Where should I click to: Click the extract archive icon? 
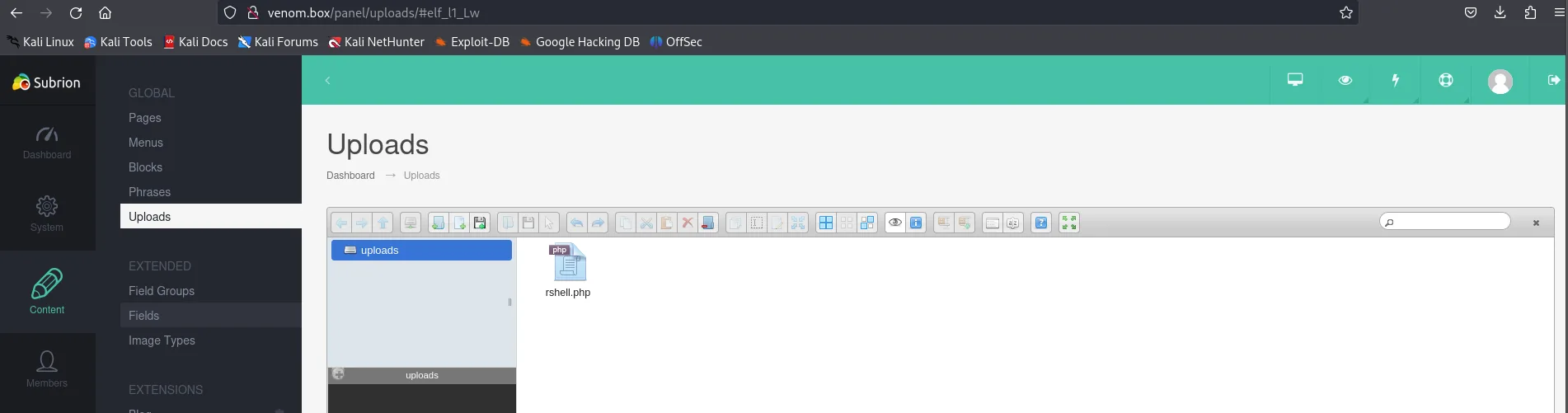tap(944, 223)
